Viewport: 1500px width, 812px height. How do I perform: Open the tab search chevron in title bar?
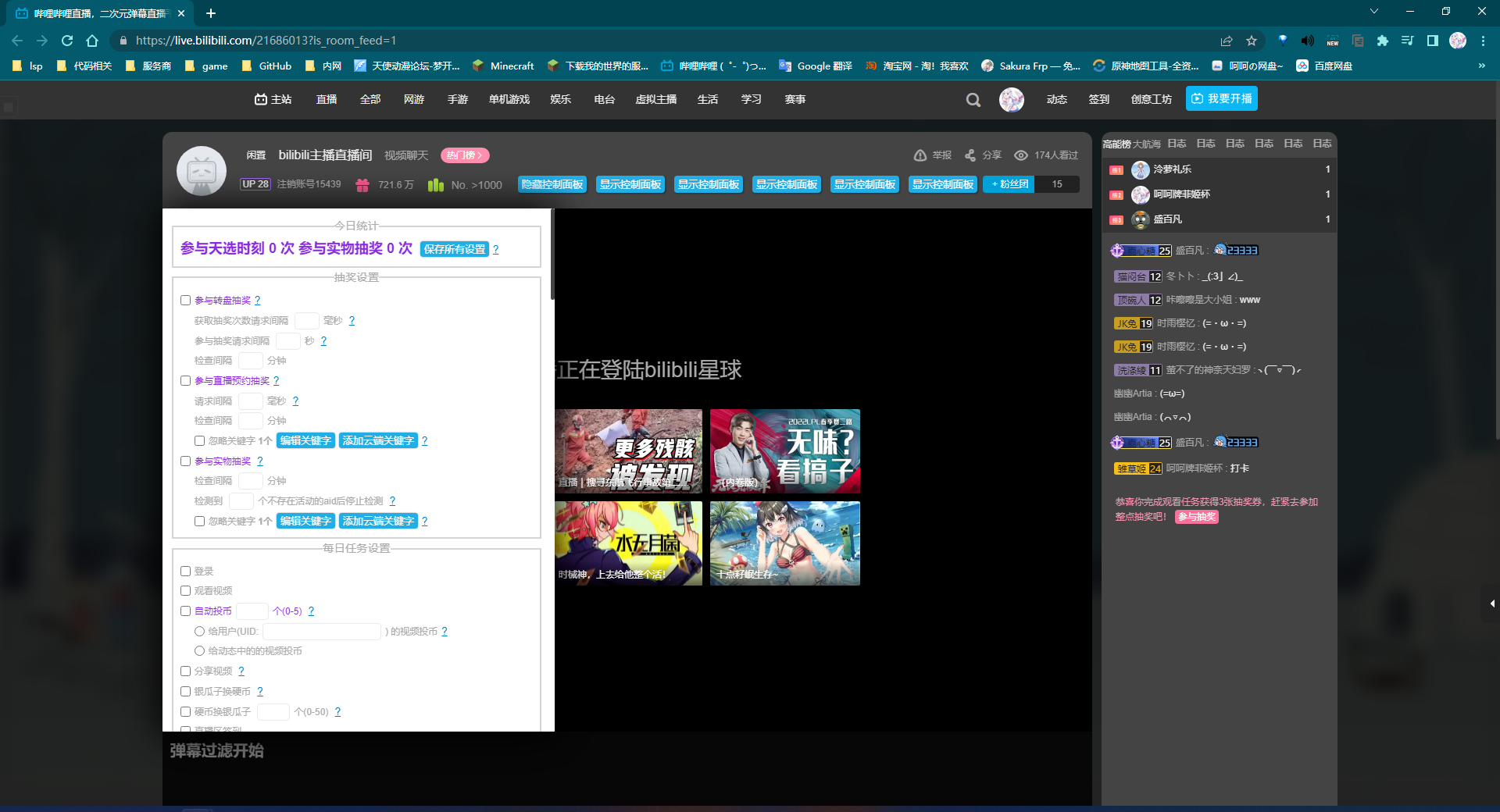[x=1374, y=12]
